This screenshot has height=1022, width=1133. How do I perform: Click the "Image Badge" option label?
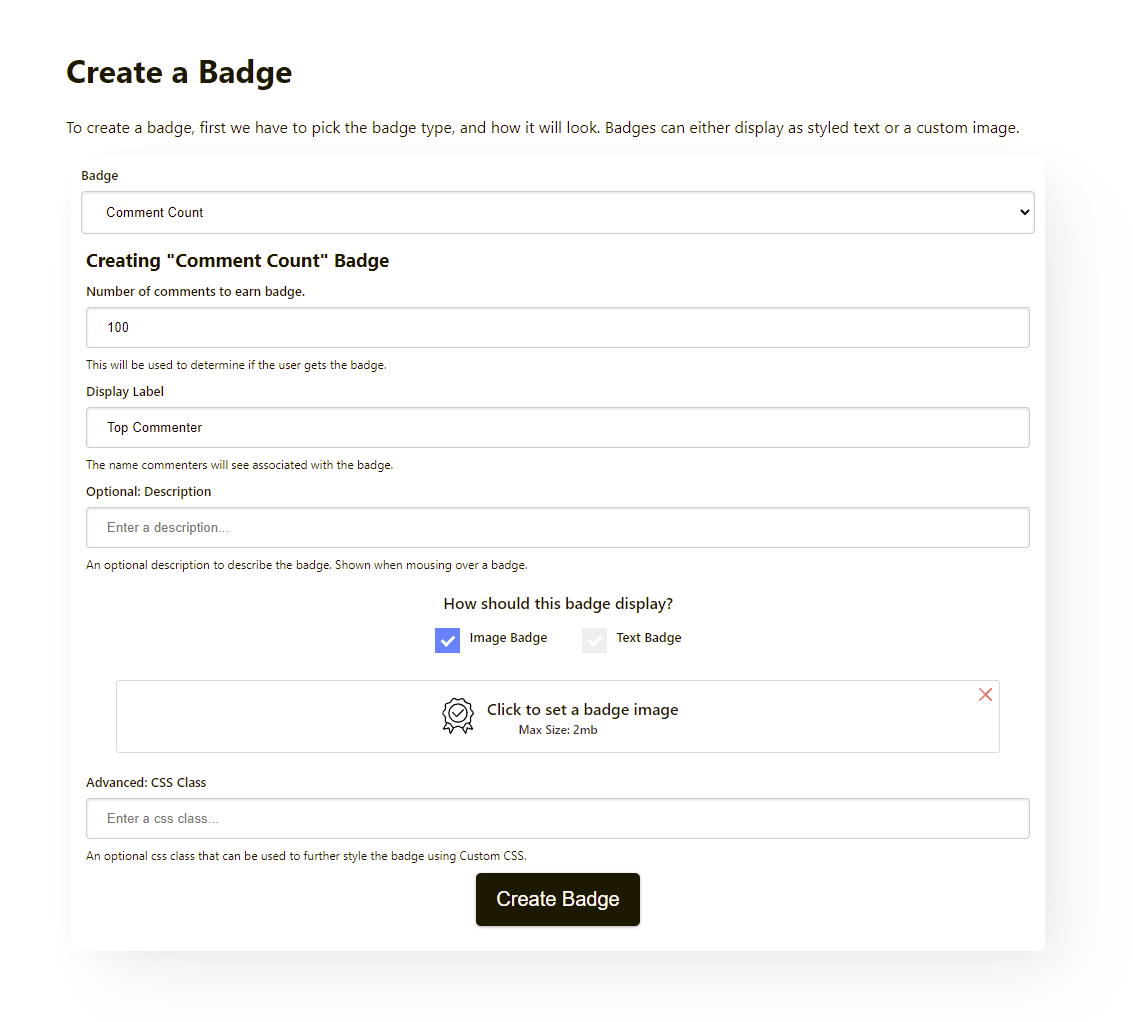tap(508, 638)
